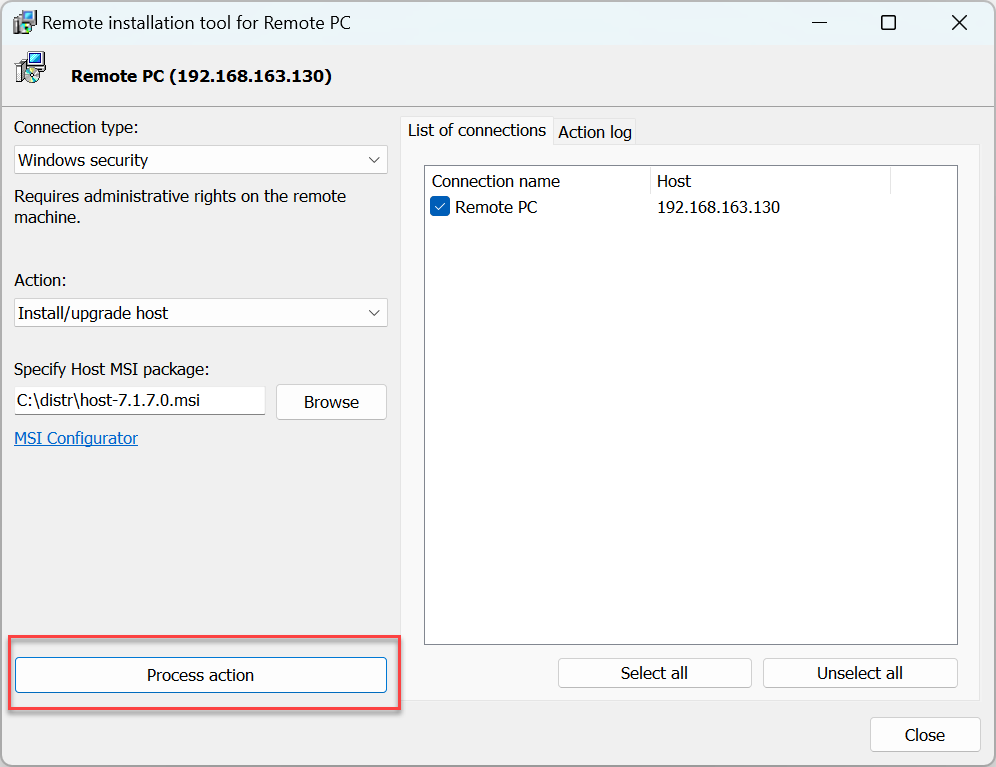Open the Connection type dropdown

[x=201, y=160]
